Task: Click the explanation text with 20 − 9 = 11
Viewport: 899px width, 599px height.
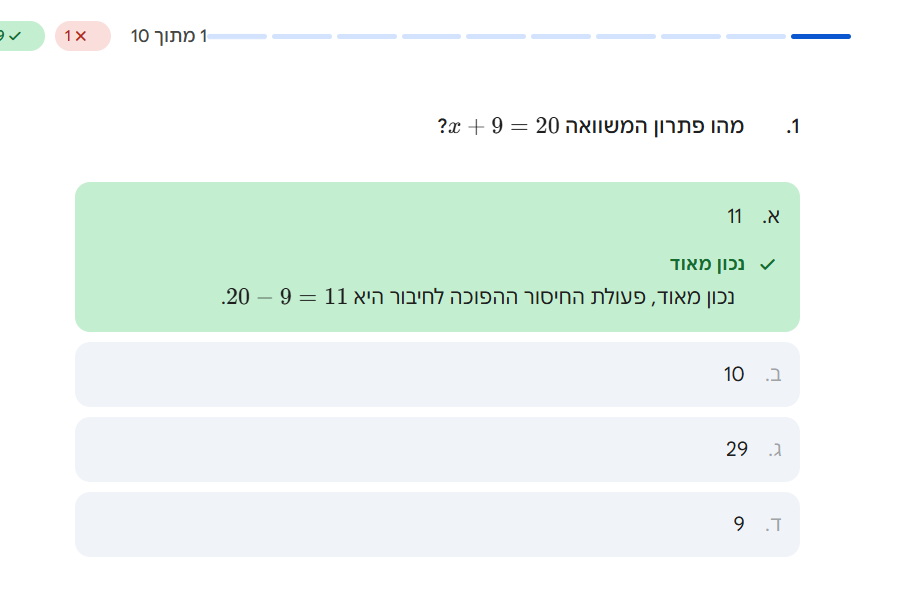Action: click(478, 297)
